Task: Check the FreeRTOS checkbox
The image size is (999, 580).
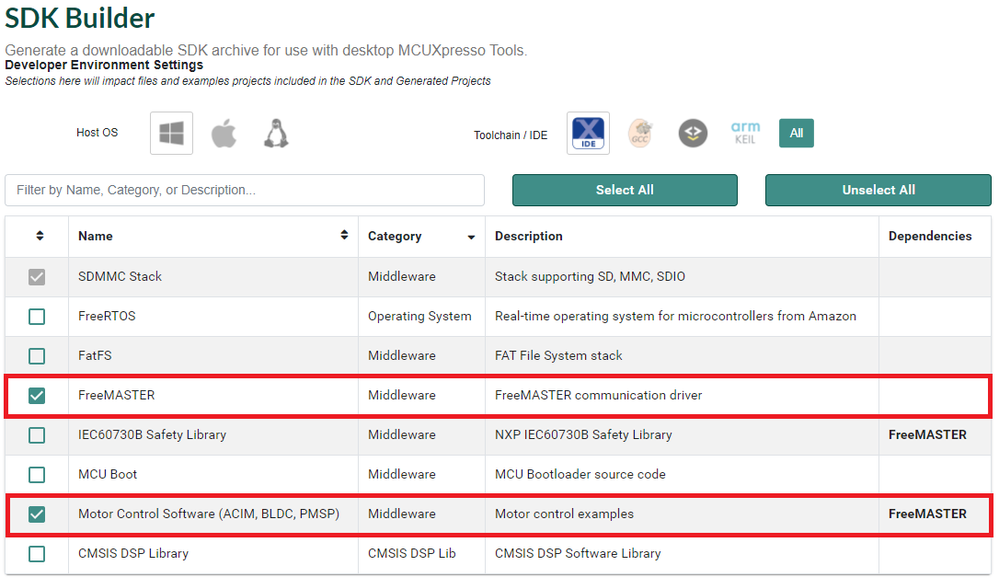Action: (37, 316)
